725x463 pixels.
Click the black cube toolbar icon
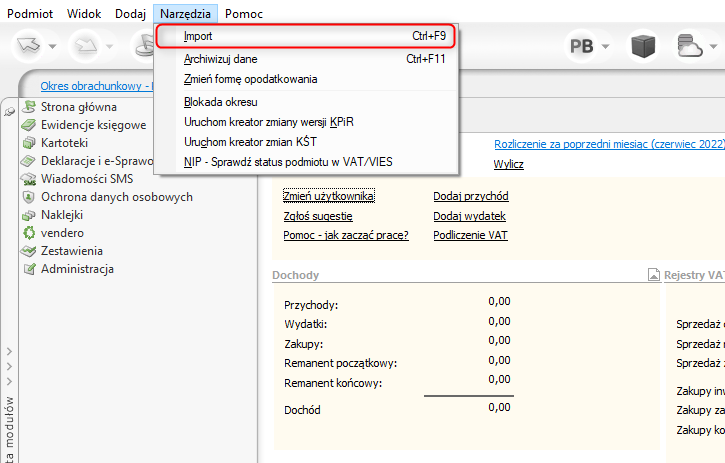(x=642, y=46)
